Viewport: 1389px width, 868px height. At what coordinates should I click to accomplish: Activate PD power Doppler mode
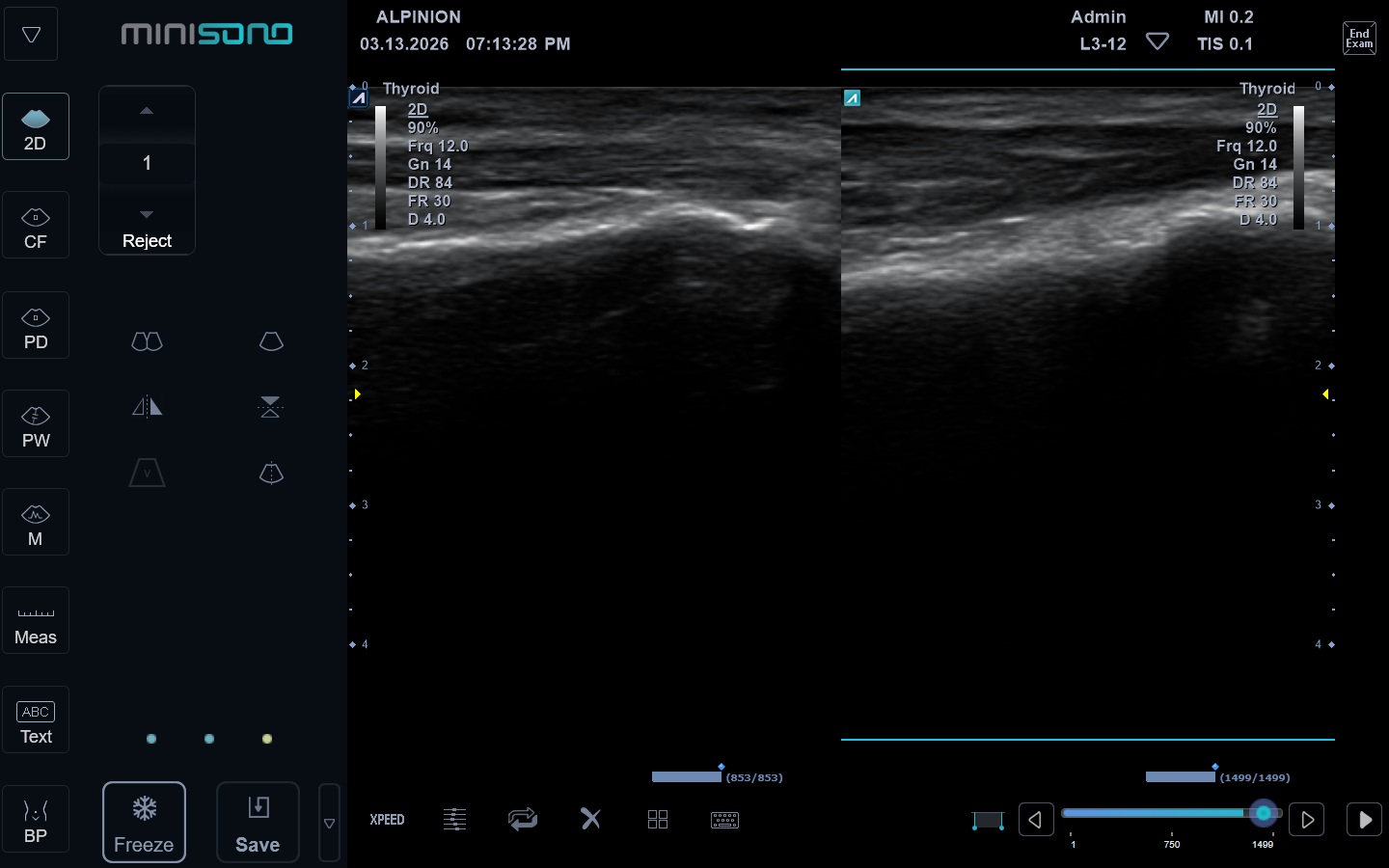tap(36, 326)
